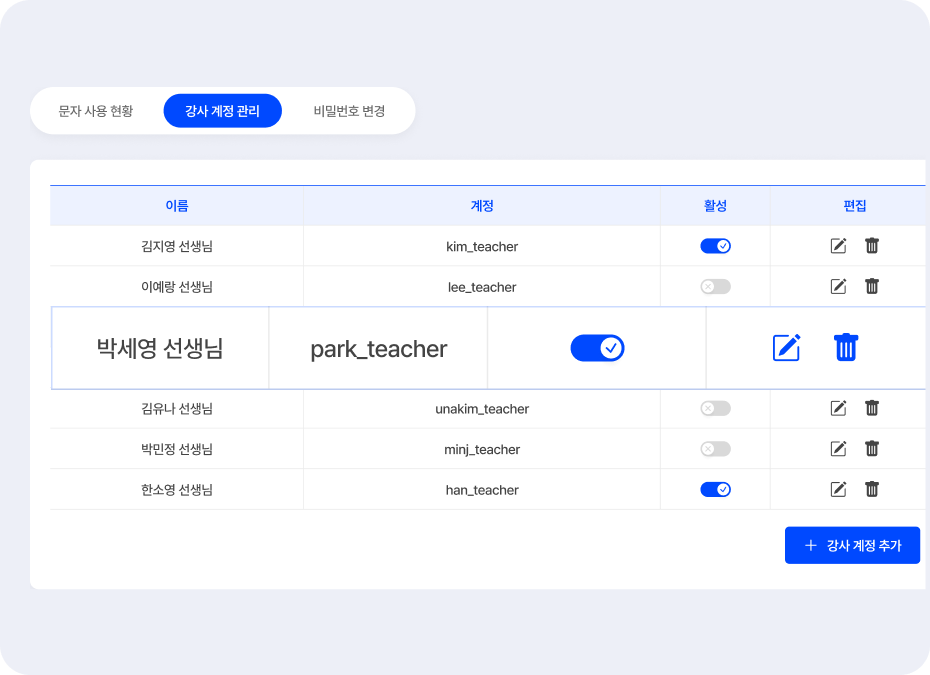Edit the lee_teacher account row
This screenshot has width=930, height=675.
pyautogui.click(x=839, y=287)
